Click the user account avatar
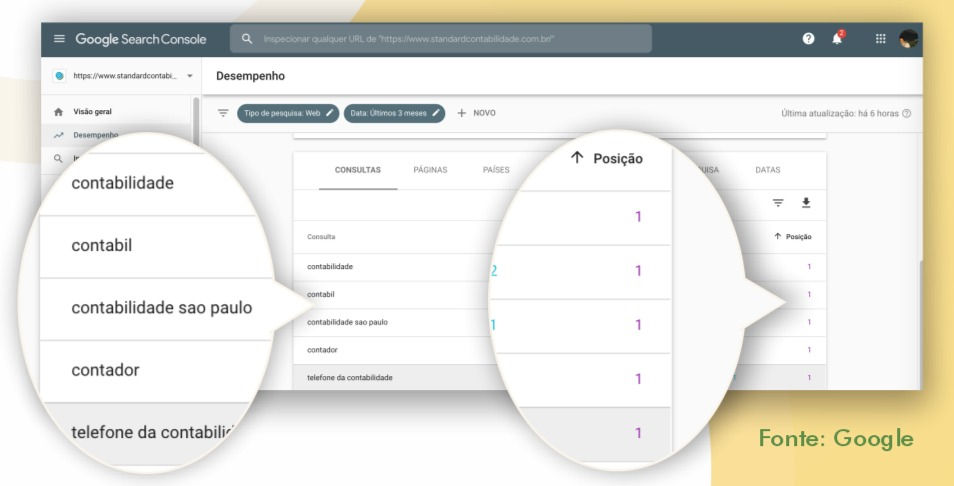The image size is (954, 486). [x=908, y=39]
